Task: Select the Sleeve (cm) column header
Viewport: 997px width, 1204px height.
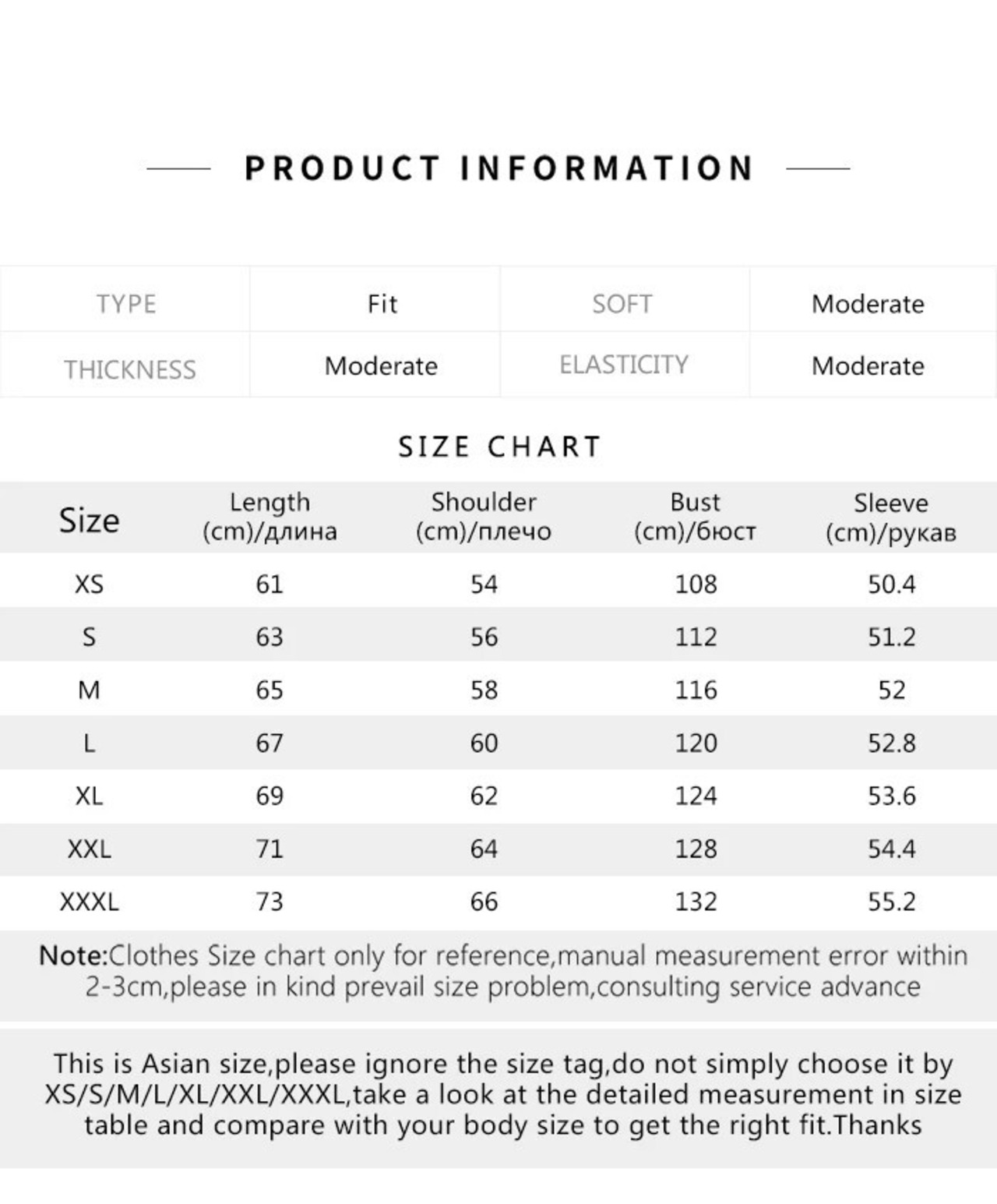Action: pyautogui.click(x=890, y=517)
